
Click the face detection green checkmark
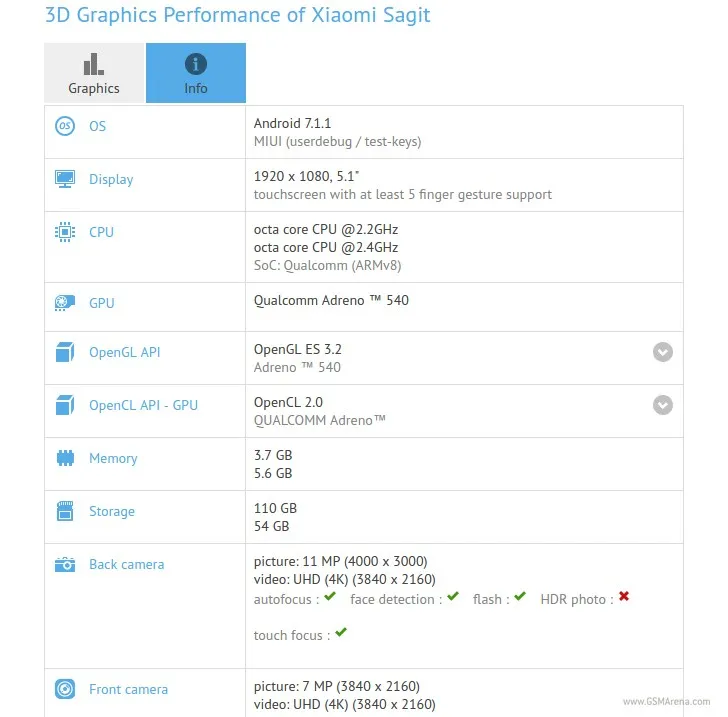click(x=453, y=597)
